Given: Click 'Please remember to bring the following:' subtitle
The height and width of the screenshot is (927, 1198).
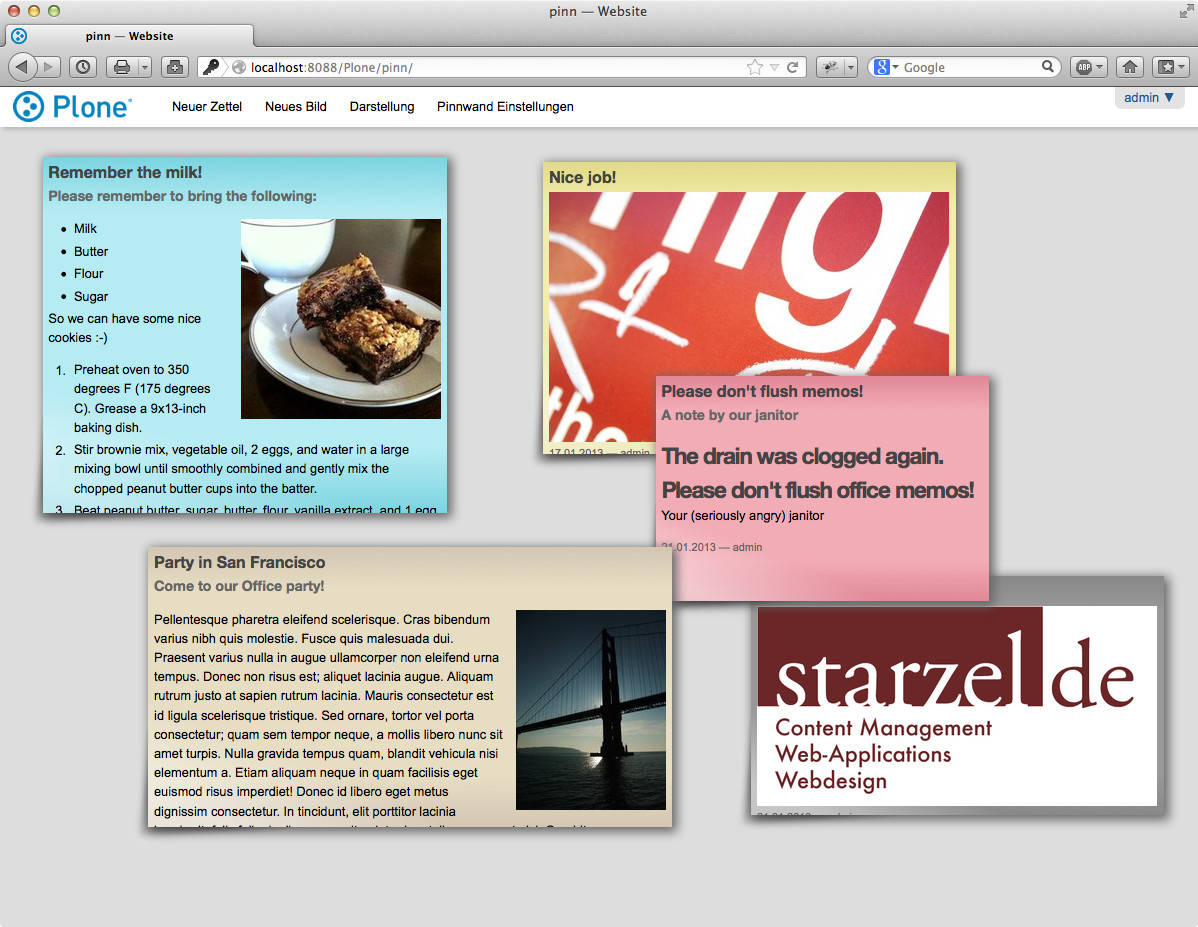Looking at the screenshot, I should pos(183,196).
